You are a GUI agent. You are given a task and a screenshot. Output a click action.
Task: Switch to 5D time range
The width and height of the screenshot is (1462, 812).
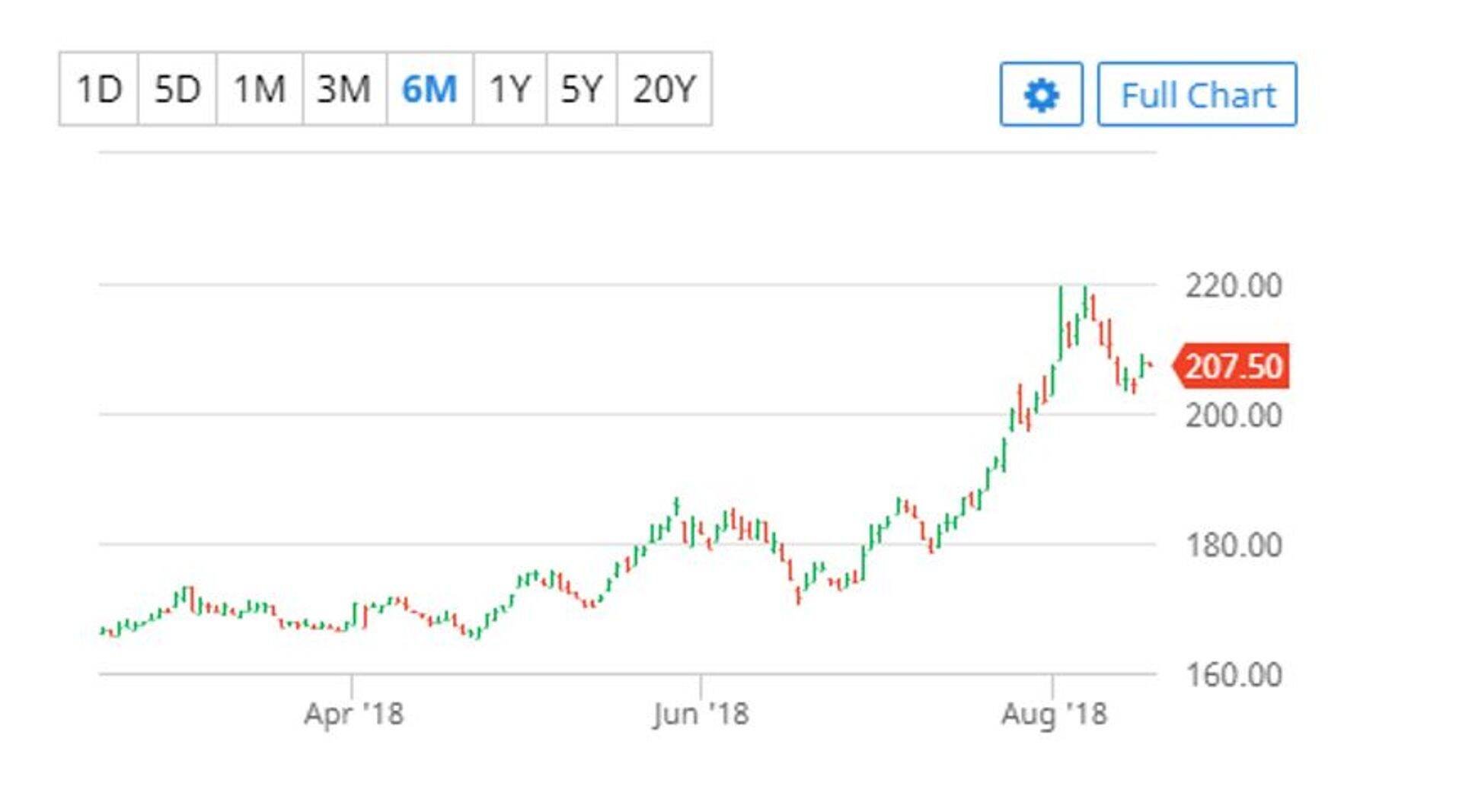point(177,89)
